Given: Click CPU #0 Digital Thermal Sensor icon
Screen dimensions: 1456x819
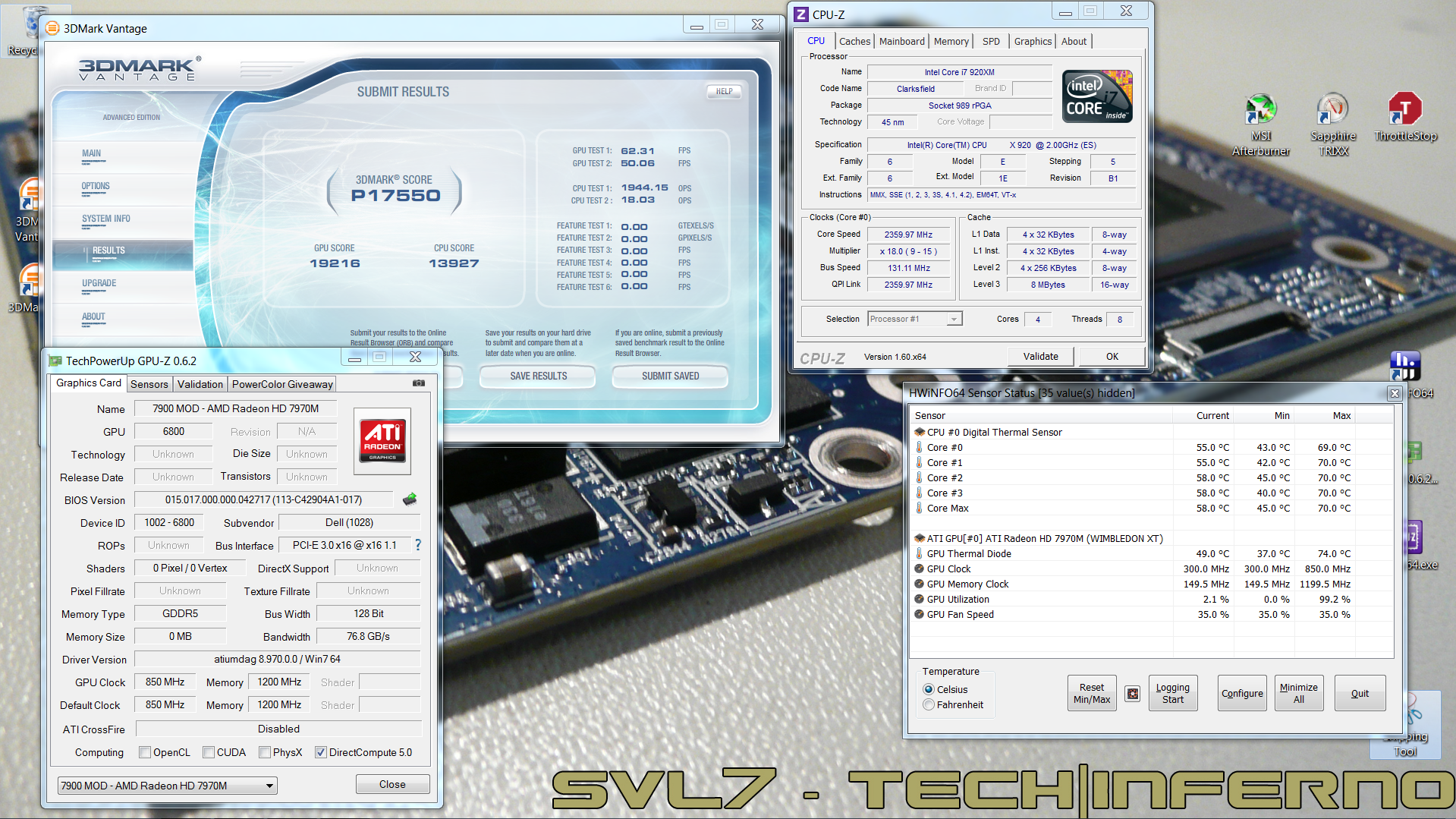Looking at the screenshot, I should click(x=920, y=433).
